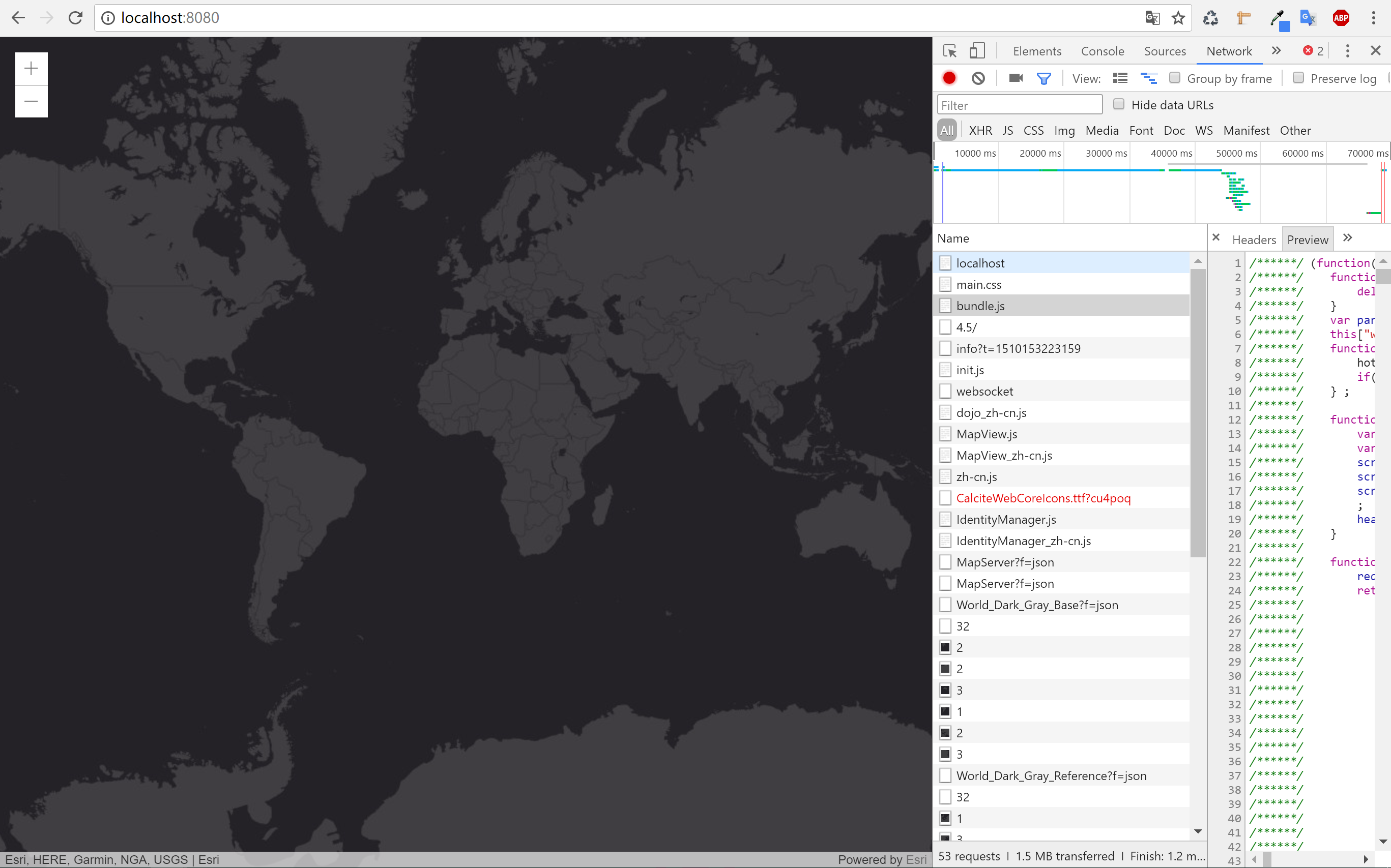Stop recording the network log

point(949,78)
